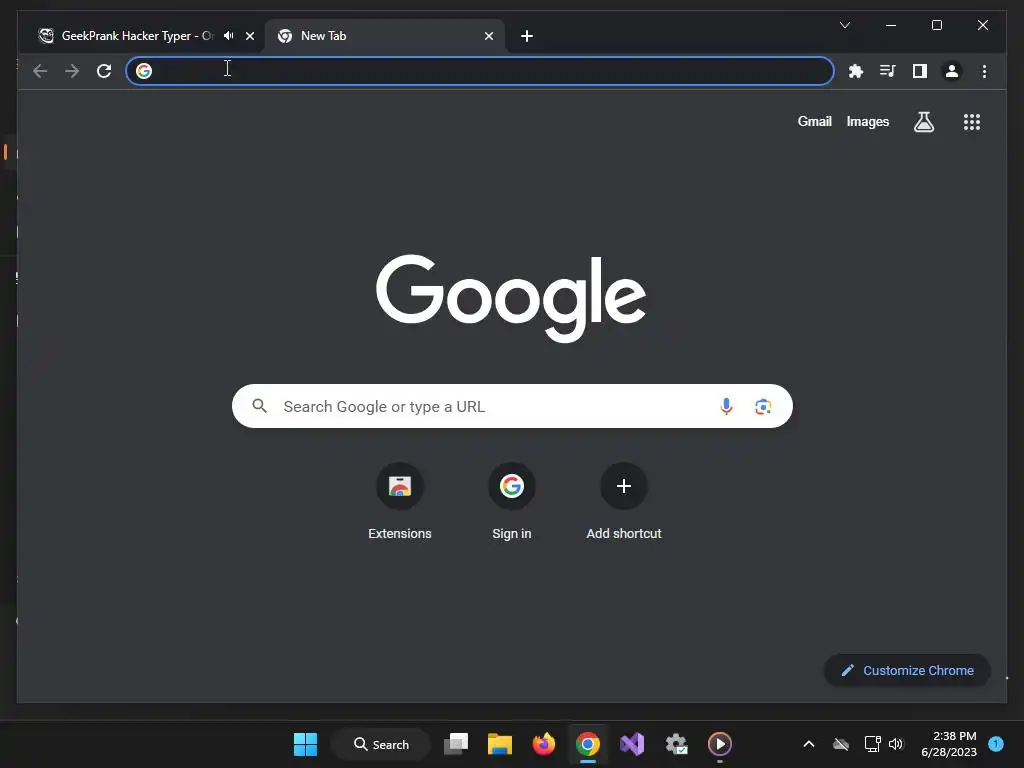Image resolution: width=1024 pixels, height=768 pixels.
Task: Reload the current page
Action: tap(104, 71)
